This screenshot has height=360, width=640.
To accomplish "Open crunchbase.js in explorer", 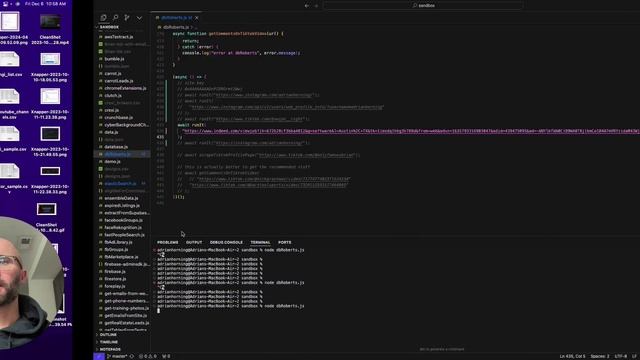I will (118, 118).
